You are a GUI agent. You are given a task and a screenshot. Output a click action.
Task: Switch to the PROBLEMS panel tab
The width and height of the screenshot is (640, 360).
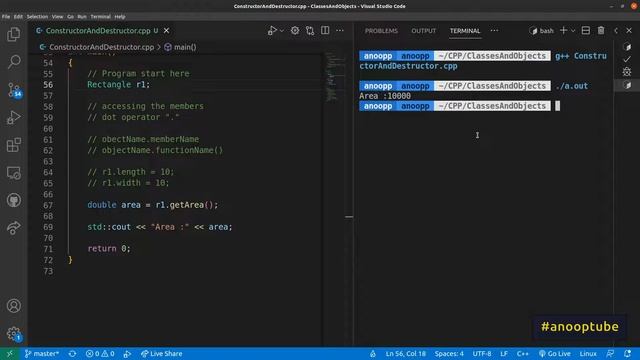point(381,31)
